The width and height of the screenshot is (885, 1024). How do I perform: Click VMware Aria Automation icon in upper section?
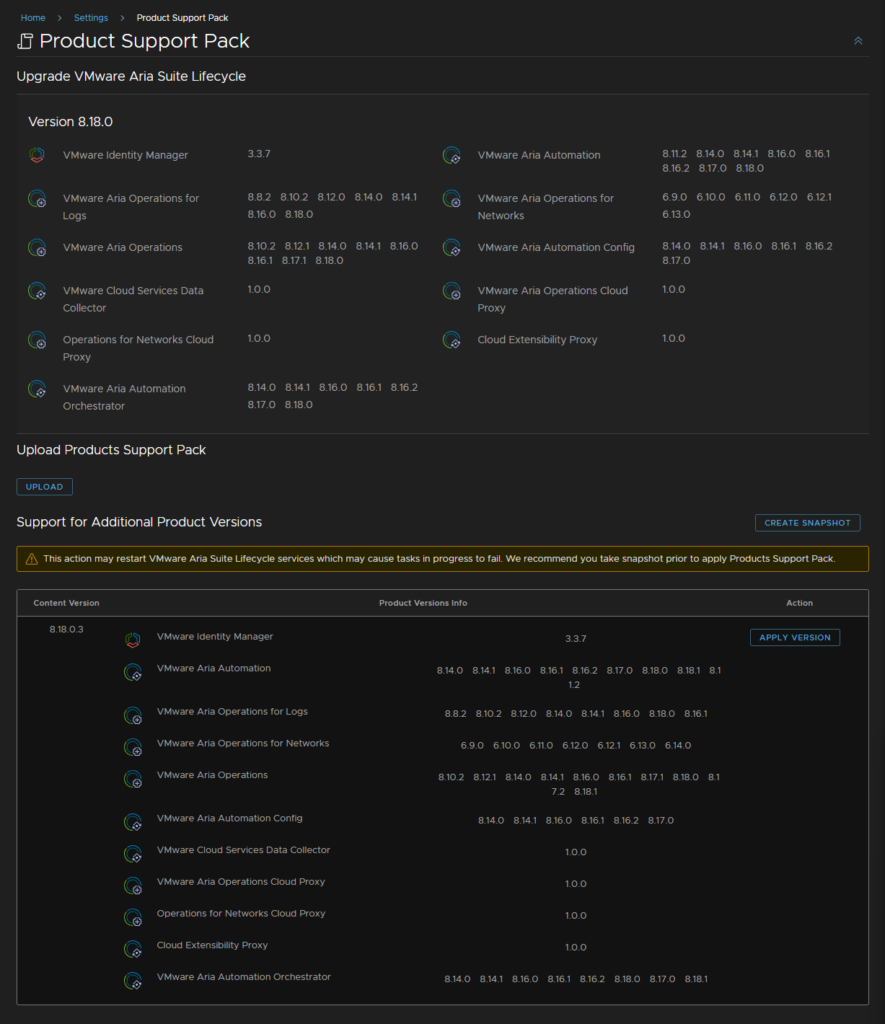point(451,155)
